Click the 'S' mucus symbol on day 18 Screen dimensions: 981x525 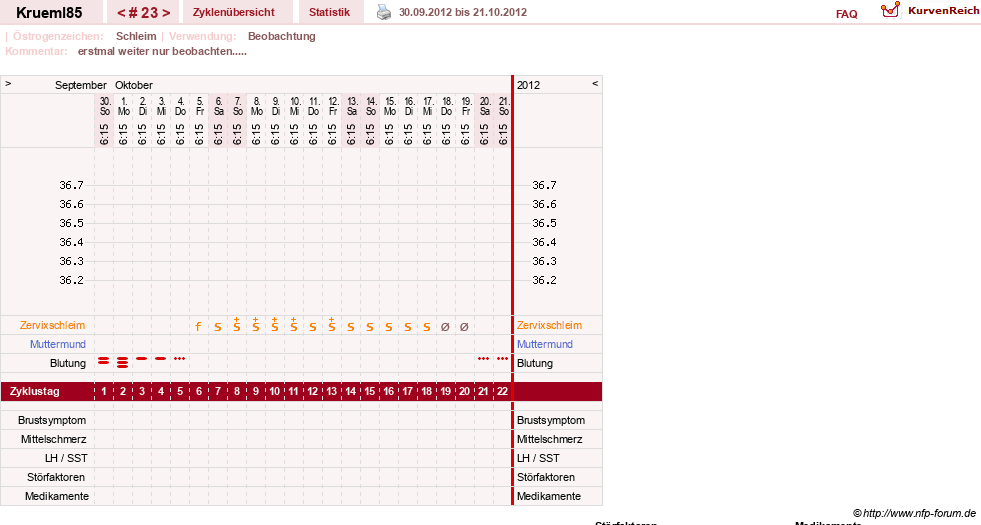[x=427, y=327]
